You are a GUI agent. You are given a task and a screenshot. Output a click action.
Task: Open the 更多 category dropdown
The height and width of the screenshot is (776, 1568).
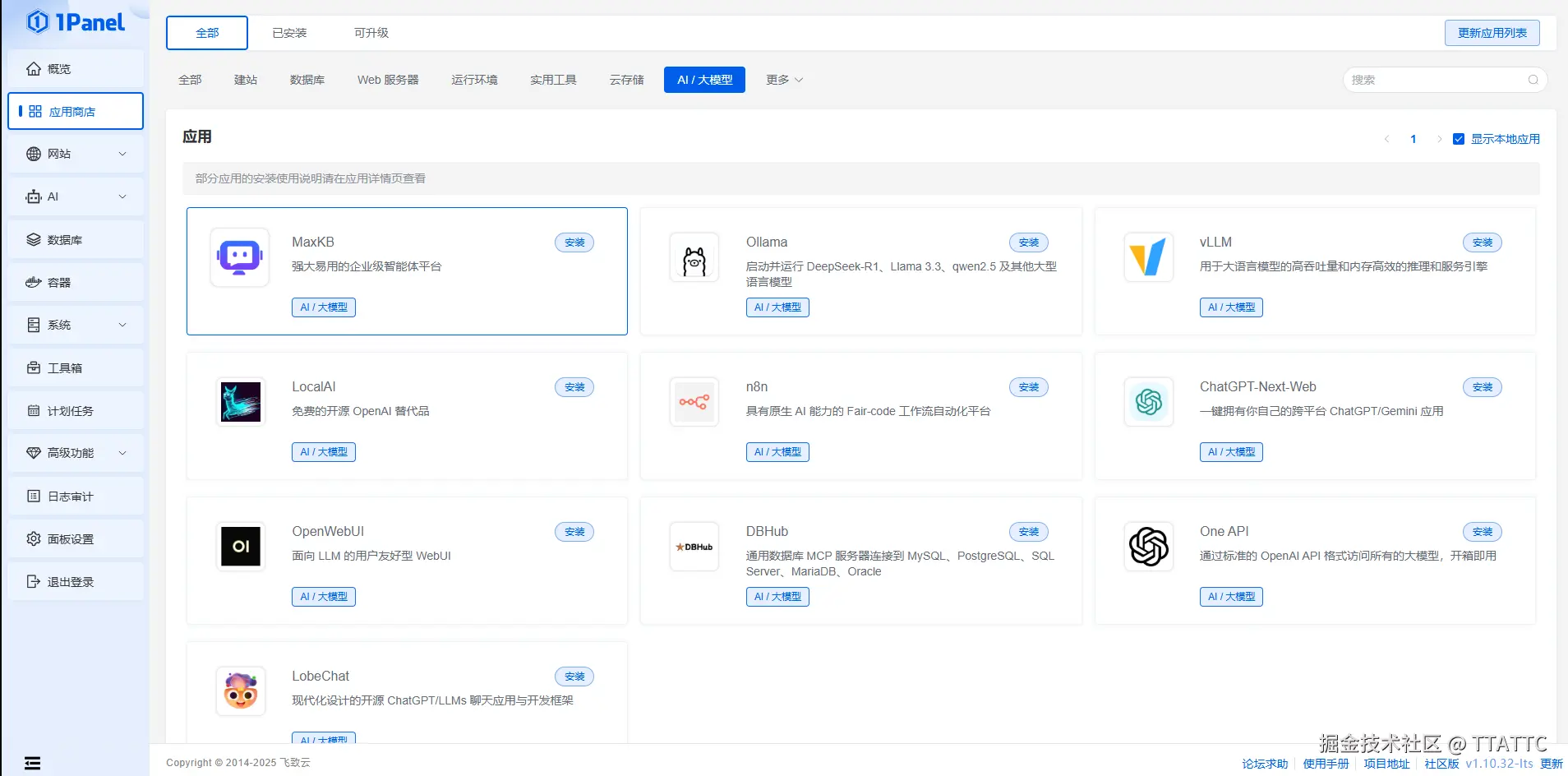click(784, 80)
